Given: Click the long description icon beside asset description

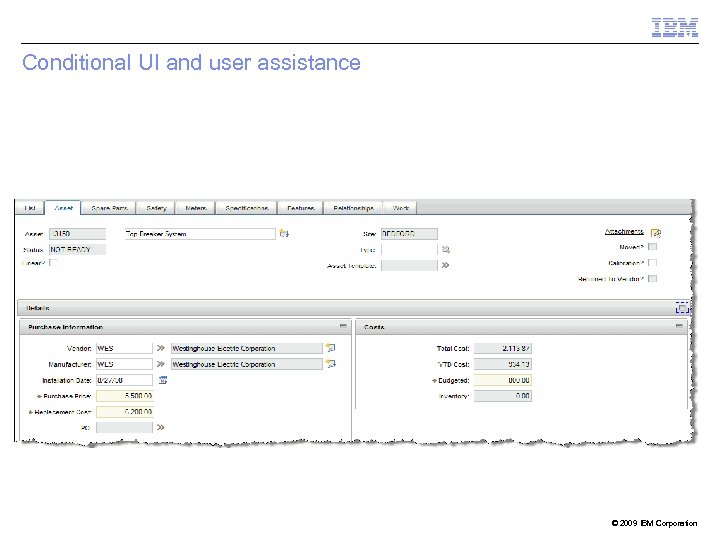Looking at the screenshot, I should tap(284, 234).
